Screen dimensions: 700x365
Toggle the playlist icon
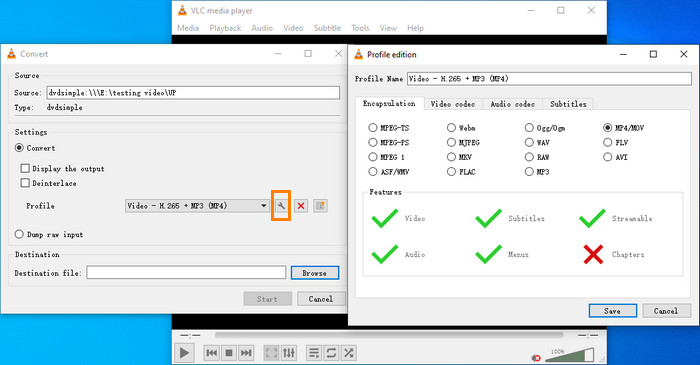click(314, 353)
